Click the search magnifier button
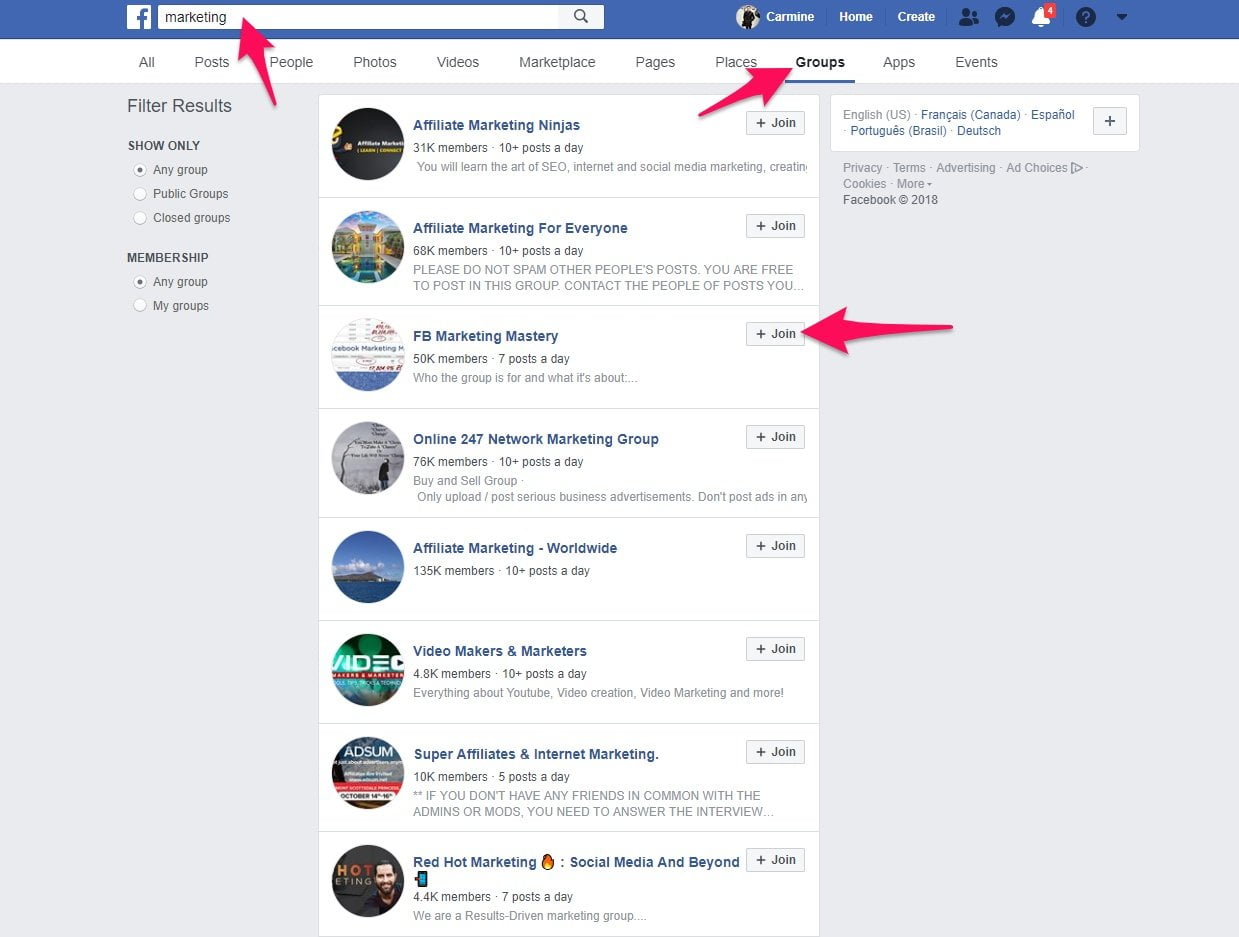The width and height of the screenshot is (1239, 937). tap(581, 17)
